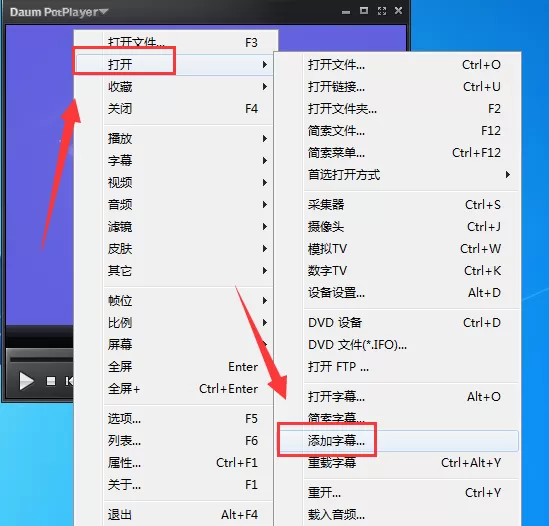Click 重载字幕 Ctrl+Alt+Y
549x526 pixels.
pos(397,463)
